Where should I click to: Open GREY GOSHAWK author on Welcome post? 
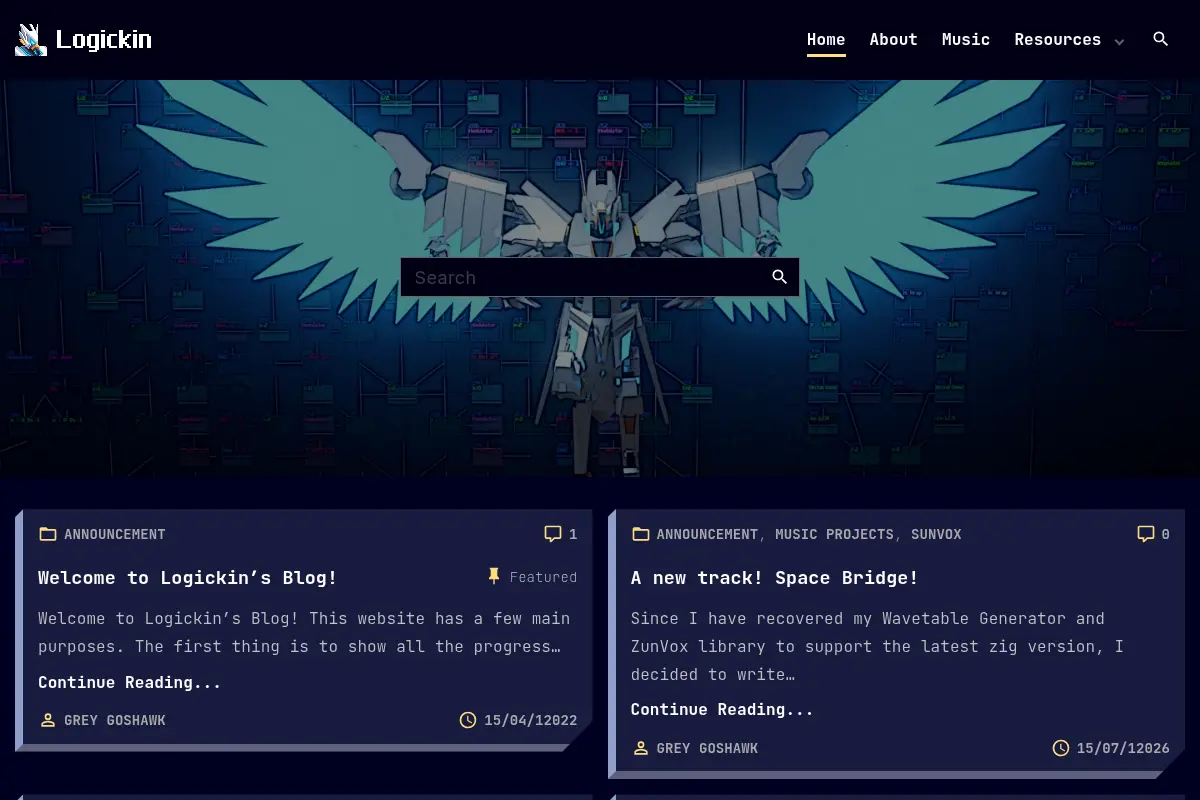[x=115, y=720]
